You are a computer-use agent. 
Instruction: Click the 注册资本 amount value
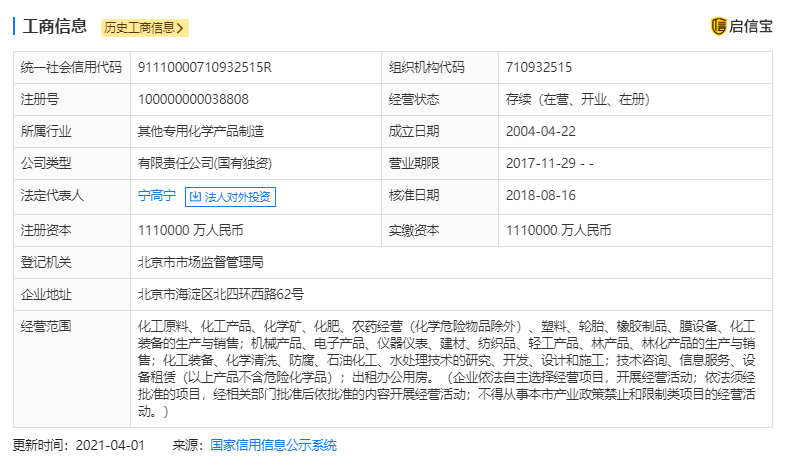(x=190, y=230)
